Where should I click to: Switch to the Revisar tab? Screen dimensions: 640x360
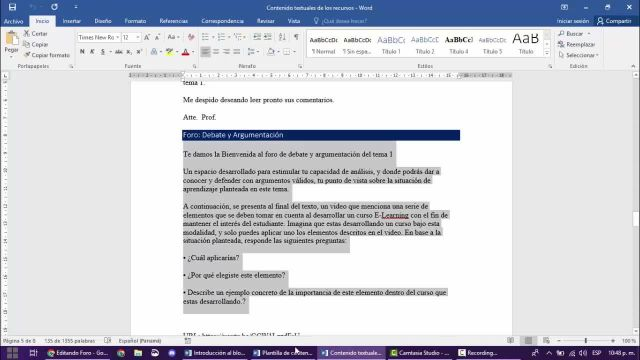(x=266, y=21)
